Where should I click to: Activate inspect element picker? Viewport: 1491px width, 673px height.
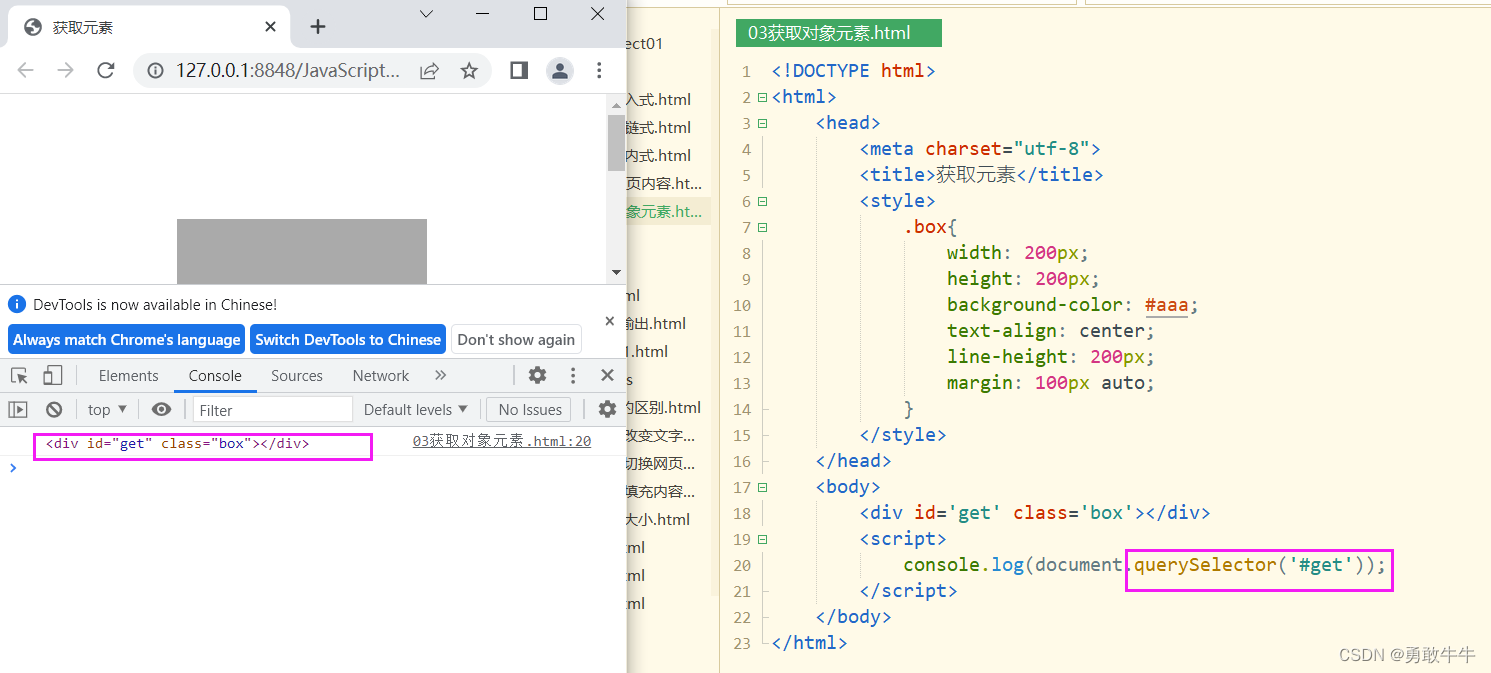(19, 376)
